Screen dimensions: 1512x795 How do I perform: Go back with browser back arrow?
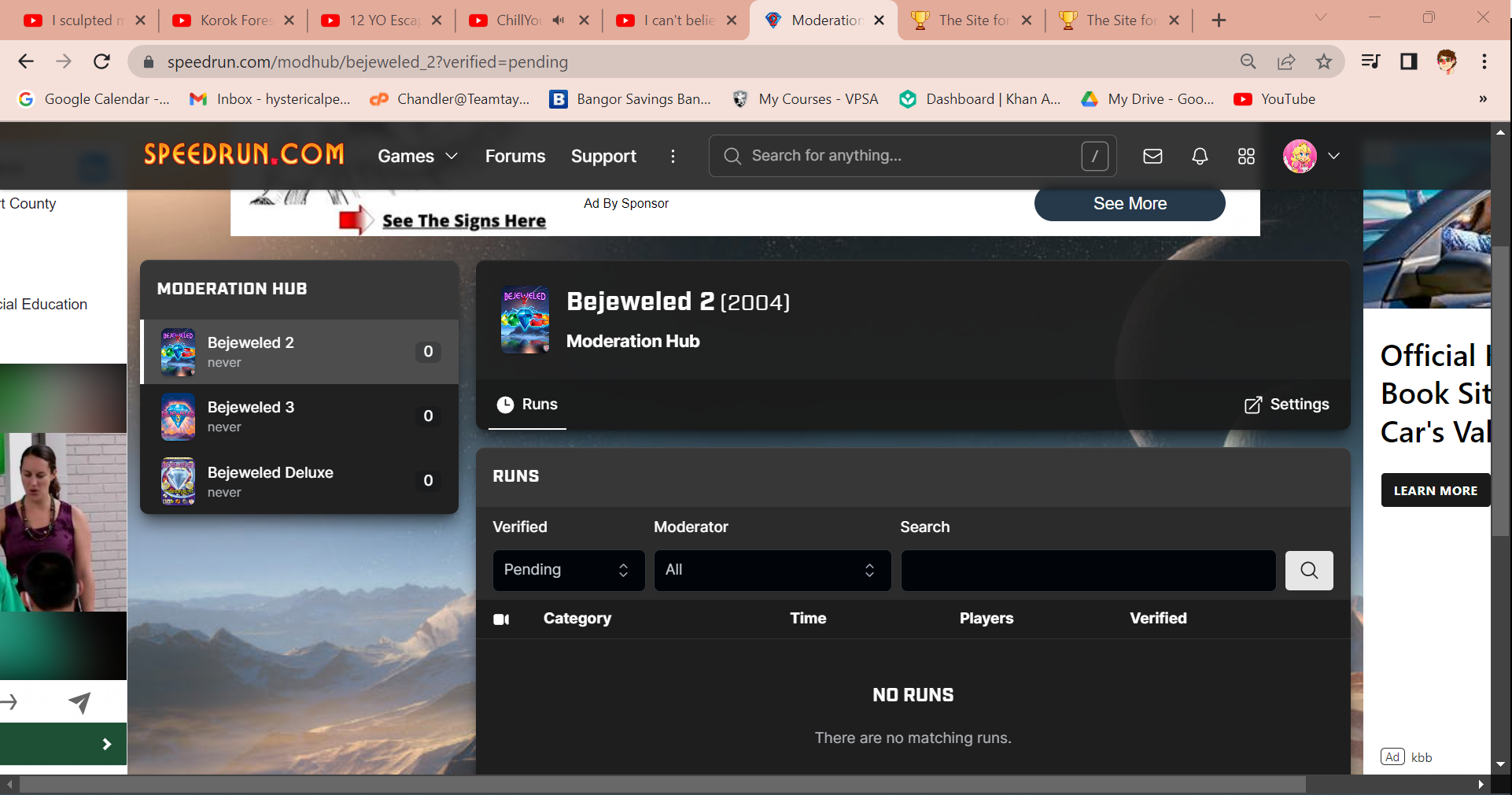(x=26, y=61)
